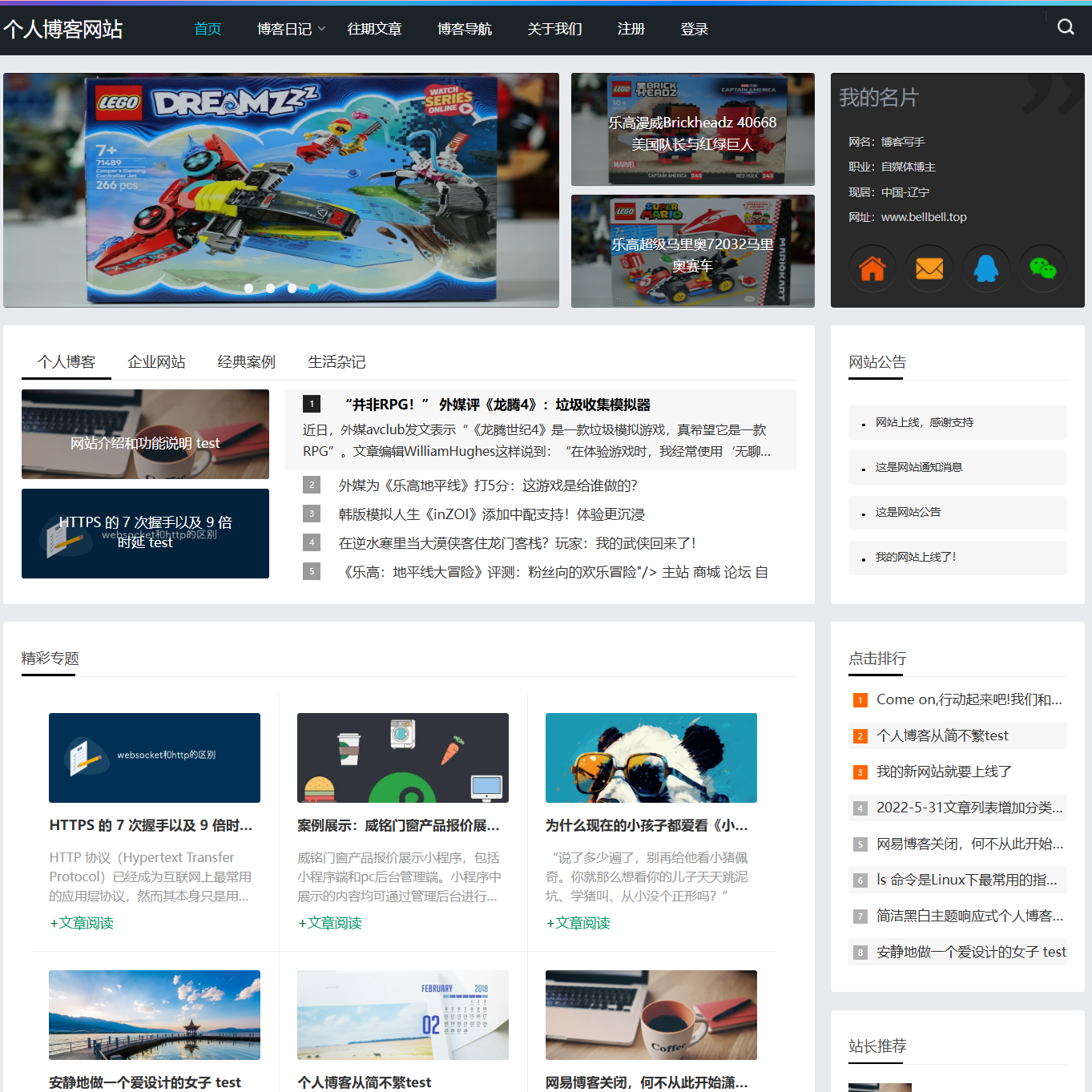The image size is (1092, 1092).
Task: Open topic title 网易博客关闭，何不从此开始潇
Action: click(647, 1082)
